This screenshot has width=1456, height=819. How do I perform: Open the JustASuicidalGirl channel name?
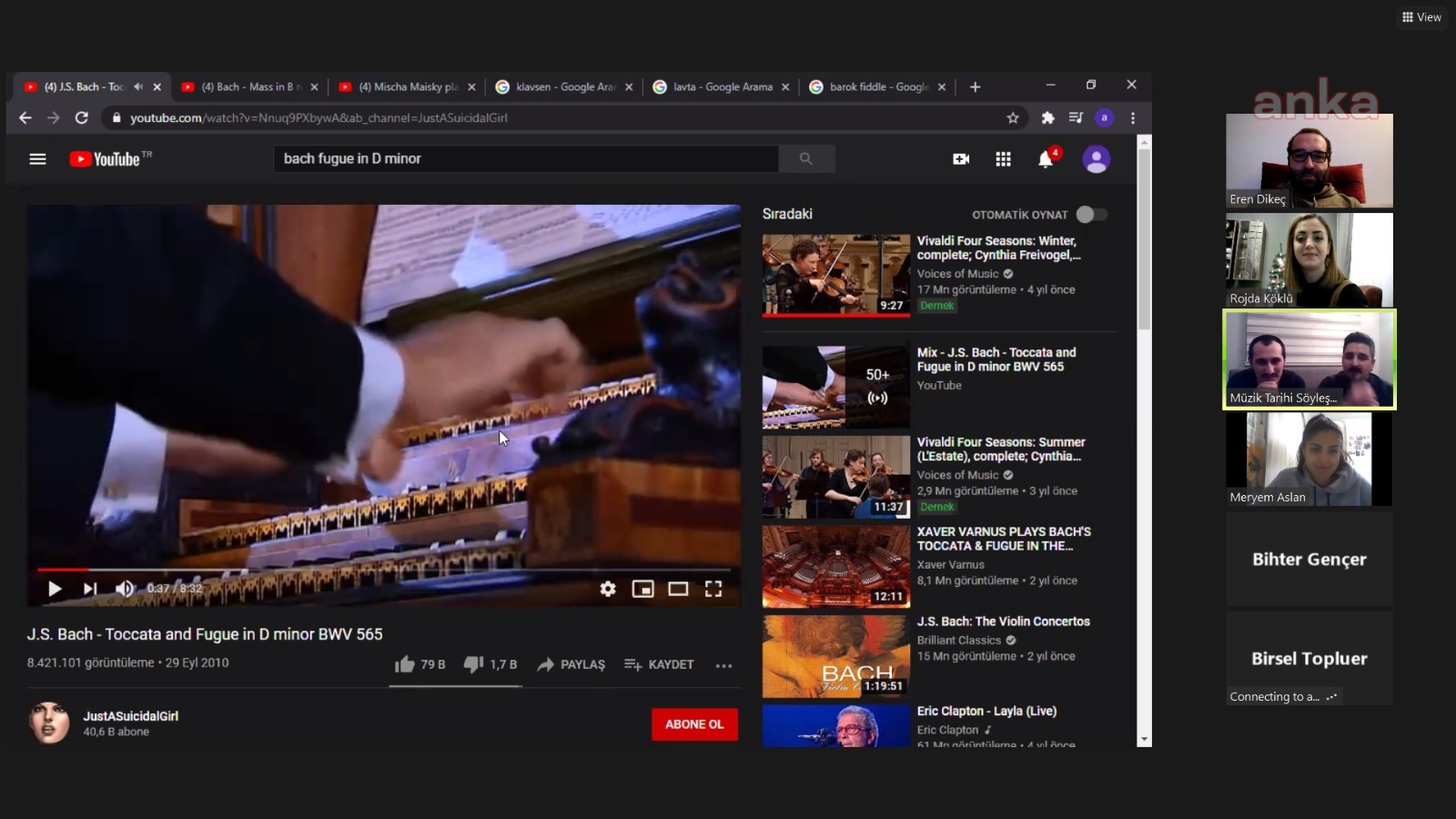tap(131, 716)
